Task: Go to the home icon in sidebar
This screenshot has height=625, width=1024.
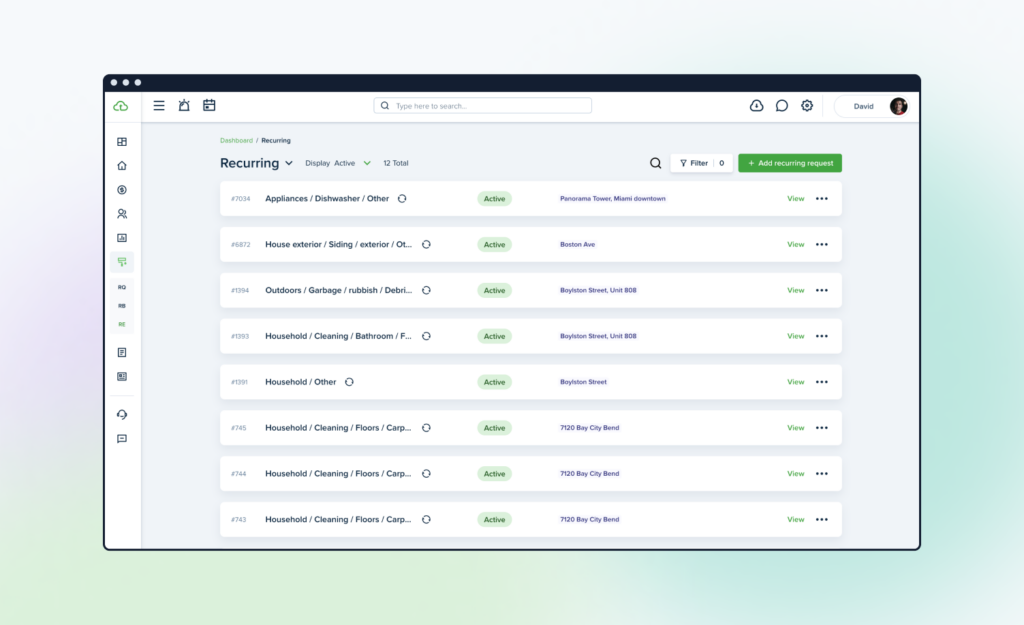Action: click(122, 166)
